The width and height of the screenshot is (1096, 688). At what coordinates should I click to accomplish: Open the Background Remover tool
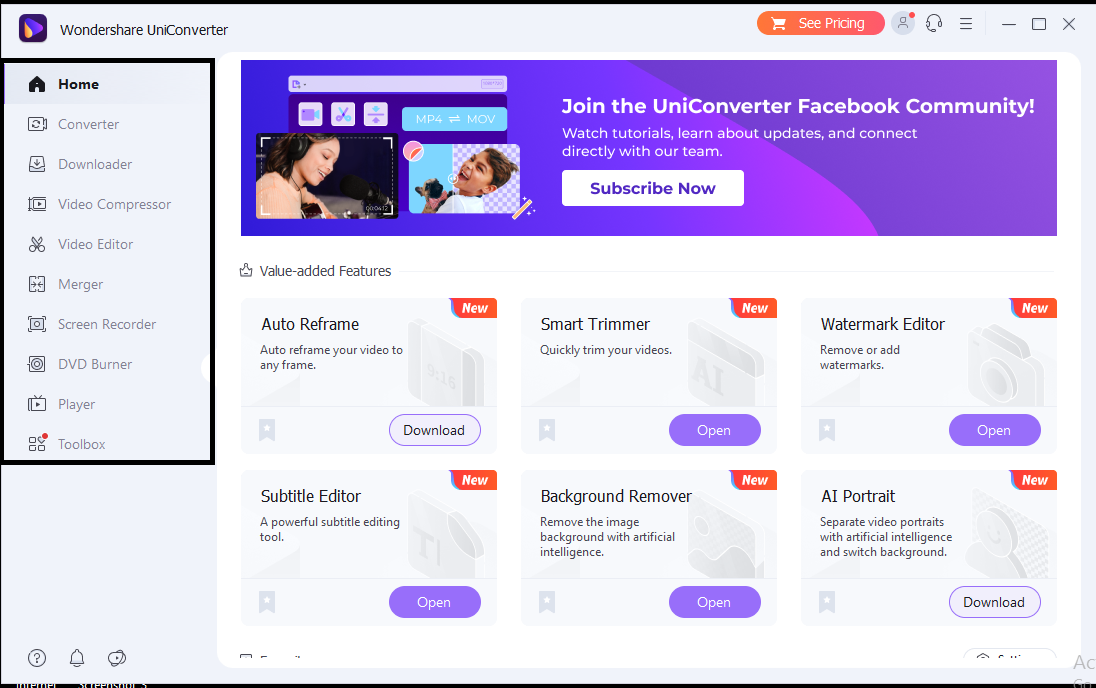click(714, 602)
